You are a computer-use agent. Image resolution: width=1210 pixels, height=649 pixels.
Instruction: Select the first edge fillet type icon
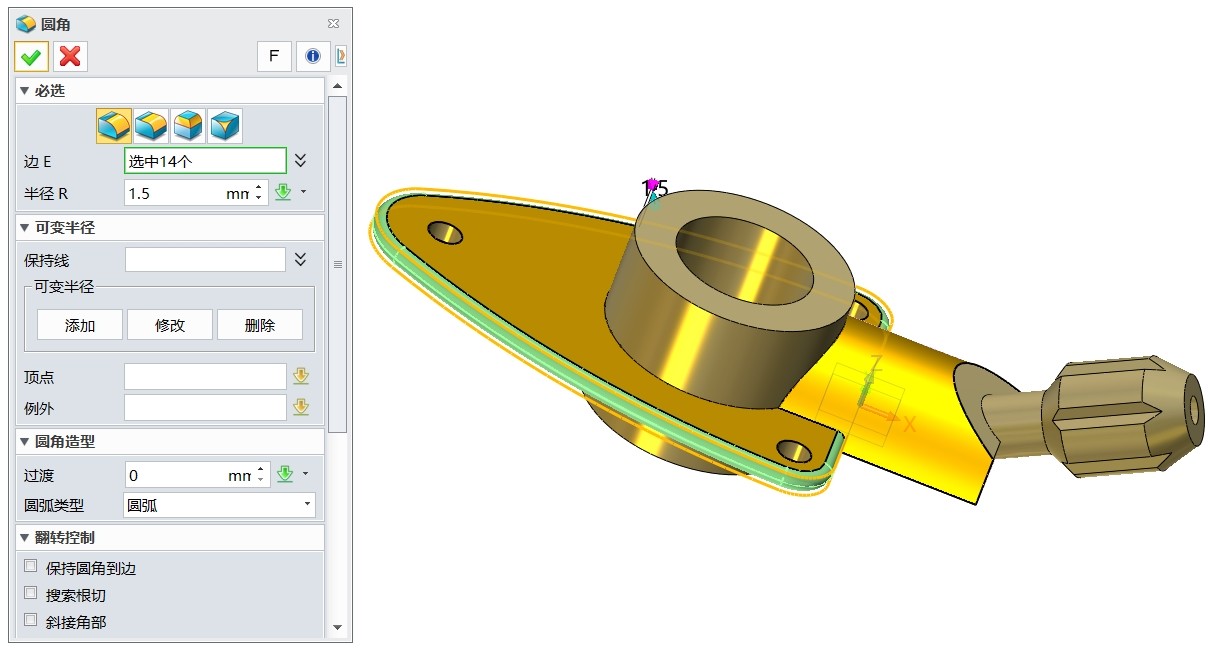(113, 126)
